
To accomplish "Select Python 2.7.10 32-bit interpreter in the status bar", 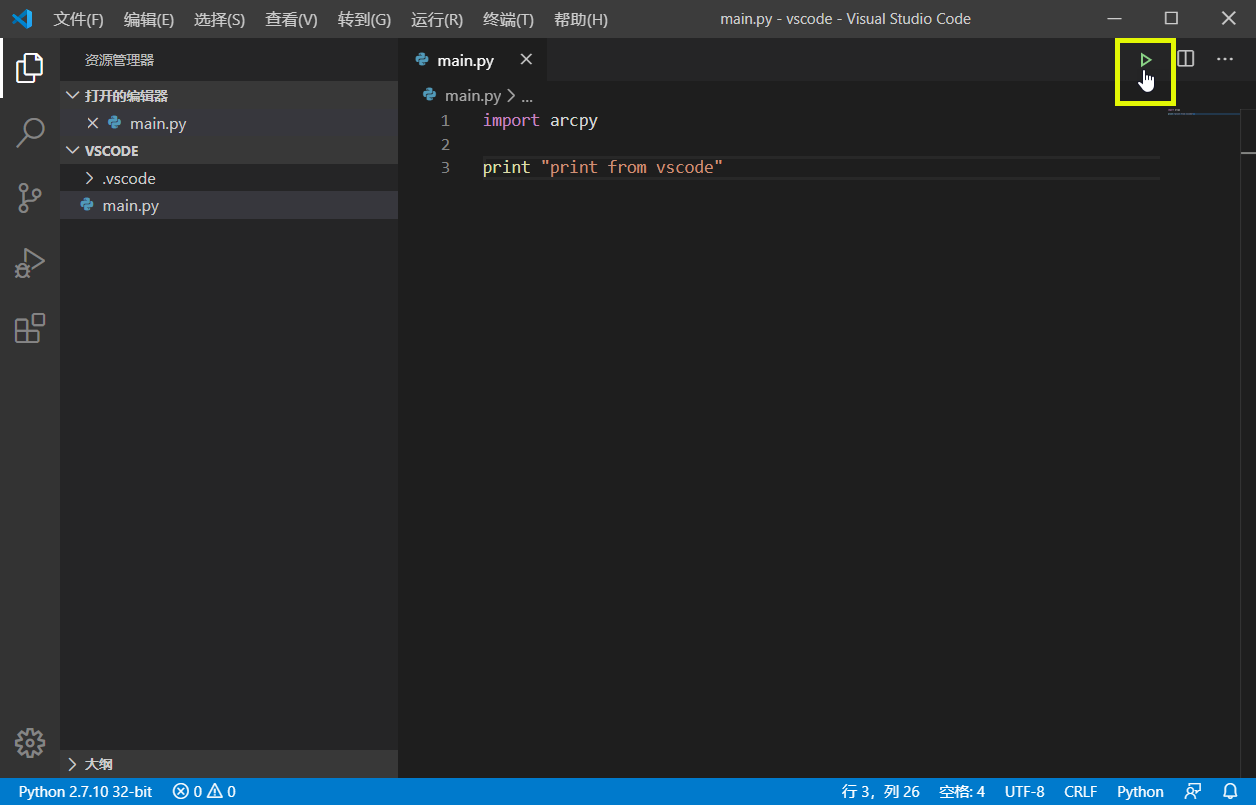I will 85,791.
